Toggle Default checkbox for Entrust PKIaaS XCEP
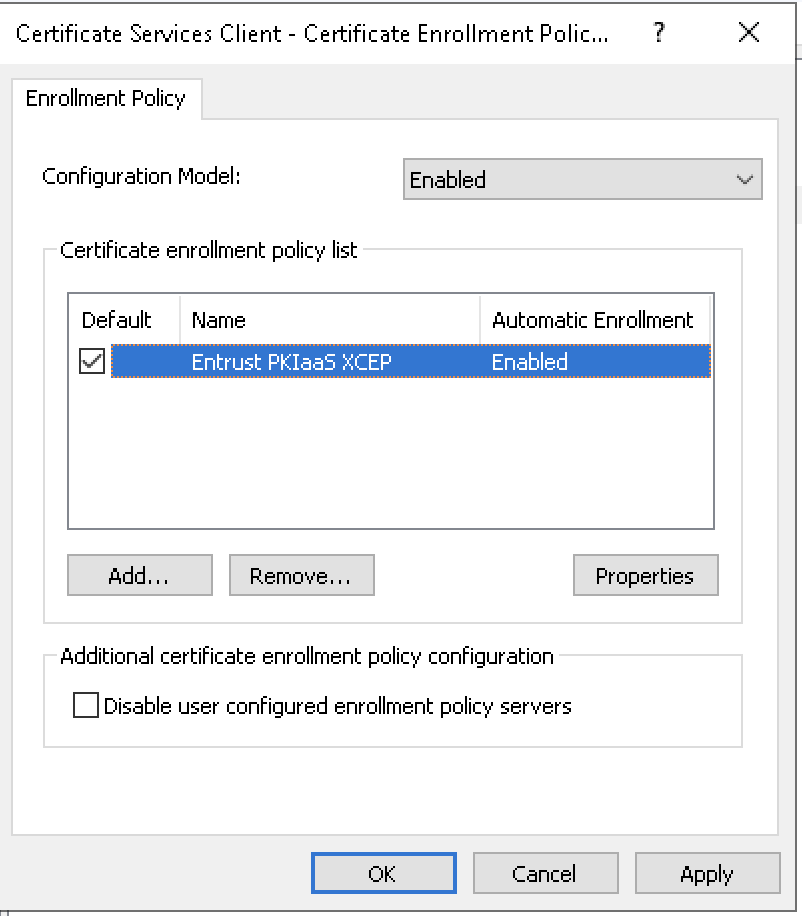This screenshot has height=916, width=802. tap(92, 362)
